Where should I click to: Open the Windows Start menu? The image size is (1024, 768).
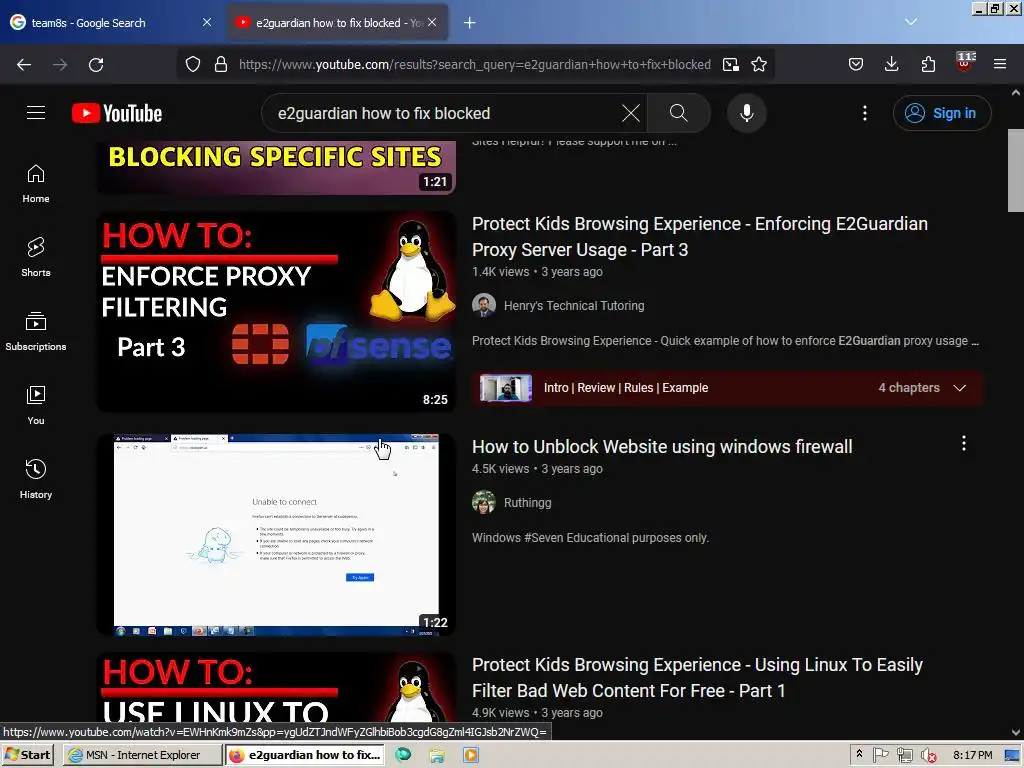(27, 755)
